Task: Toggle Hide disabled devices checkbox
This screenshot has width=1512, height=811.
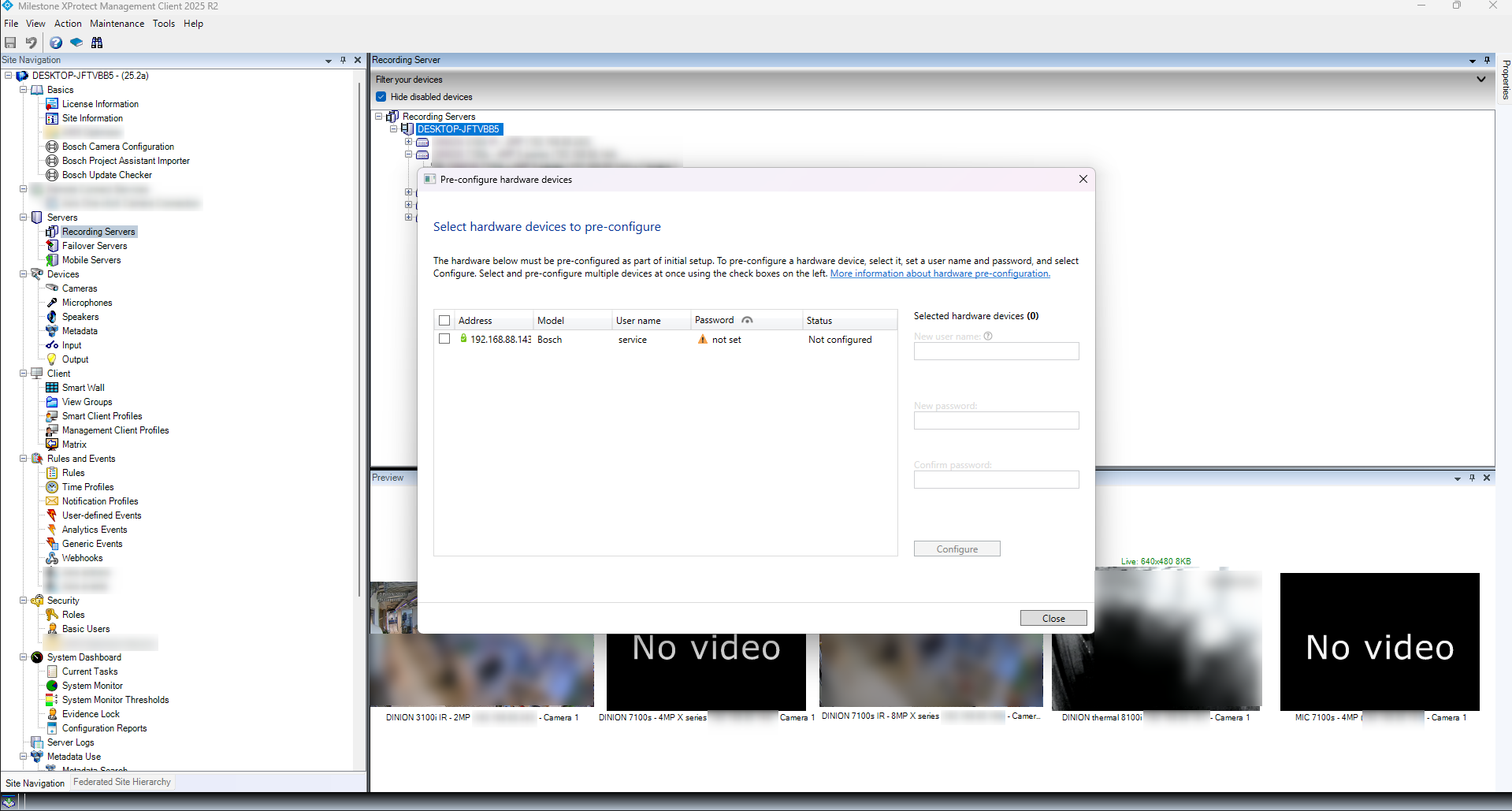Action: (x=381, y=97)
